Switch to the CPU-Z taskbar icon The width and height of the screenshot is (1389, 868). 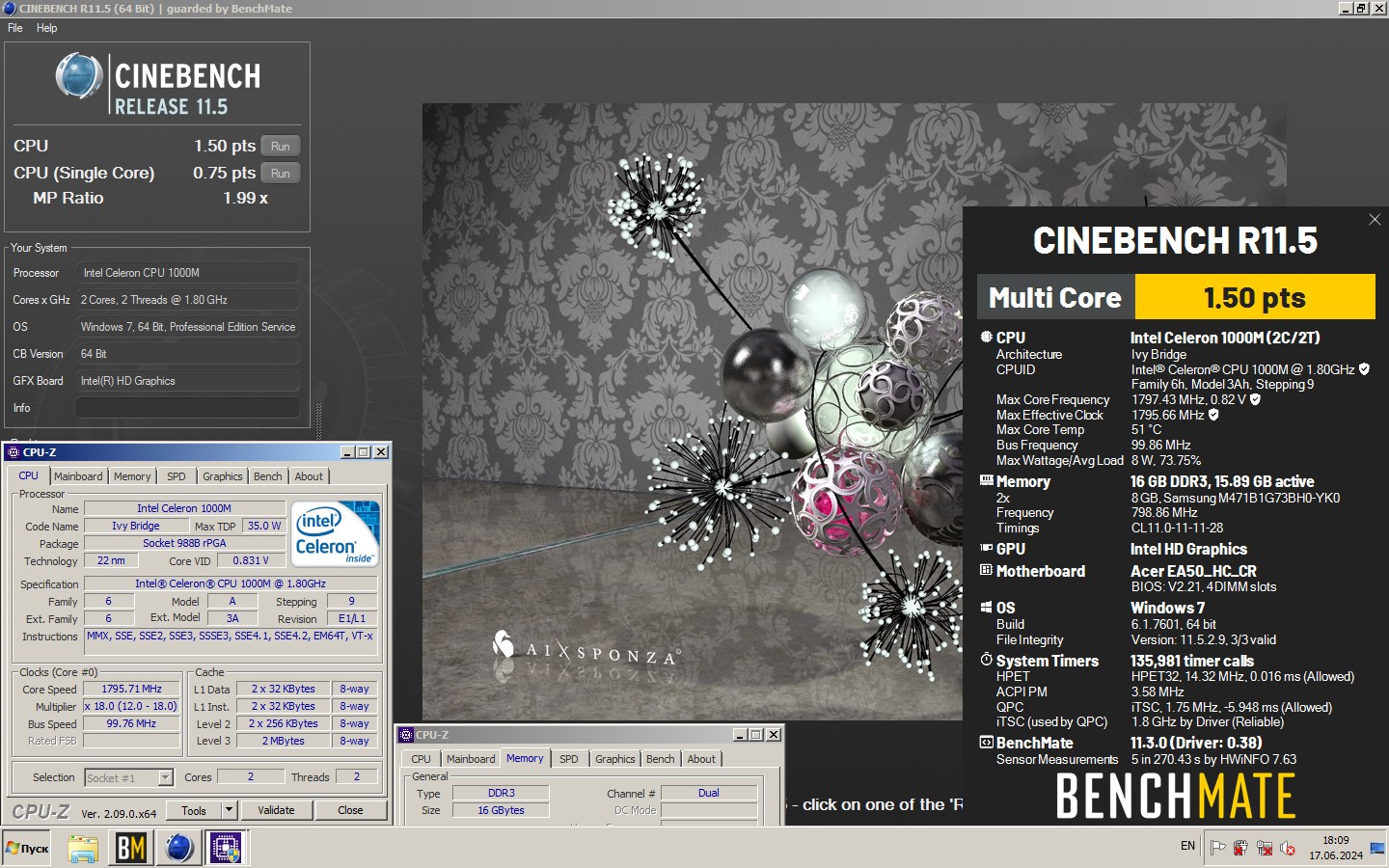pos(226,848)
